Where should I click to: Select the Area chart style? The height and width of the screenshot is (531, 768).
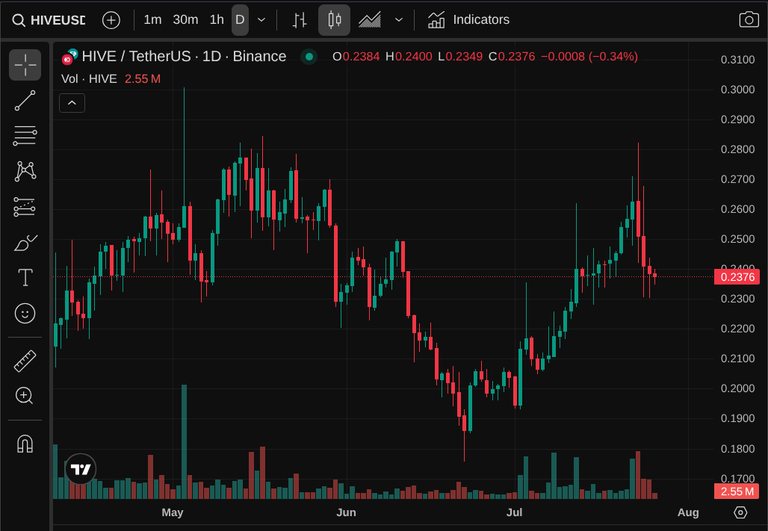tap(370, 20)
